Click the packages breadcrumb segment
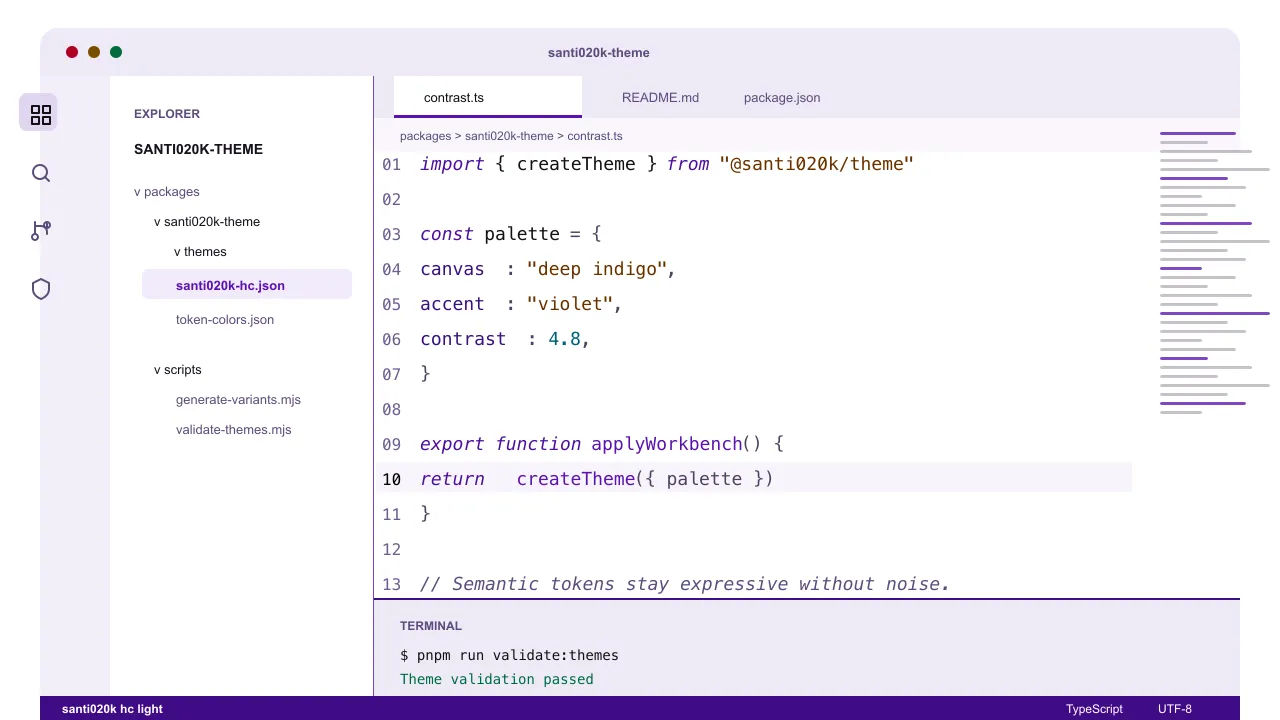1280x720 pixels. pyautogui.click(x=425, y=136)
